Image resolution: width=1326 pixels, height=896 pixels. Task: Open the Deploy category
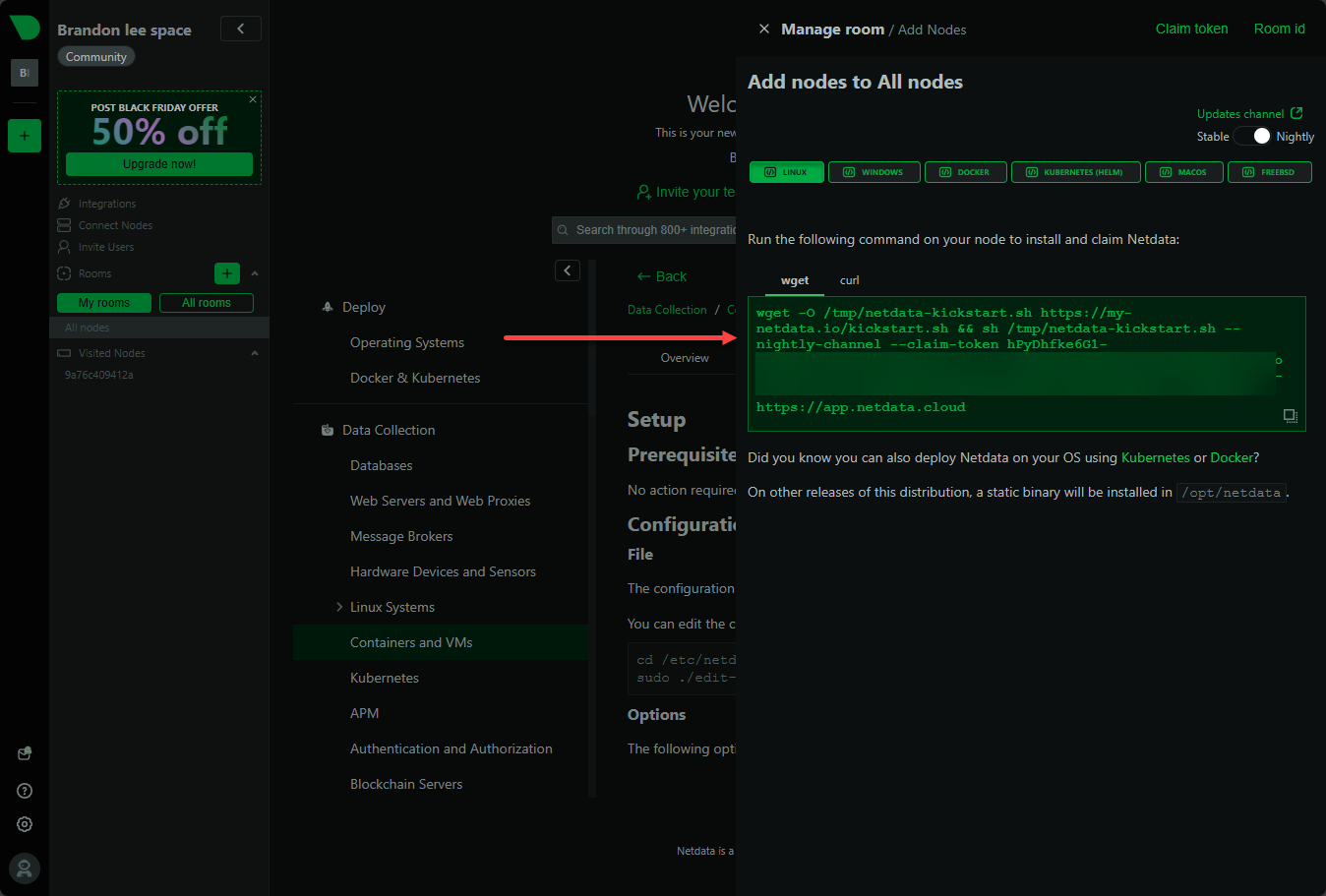pyautogui.click(x=364, y=307)
